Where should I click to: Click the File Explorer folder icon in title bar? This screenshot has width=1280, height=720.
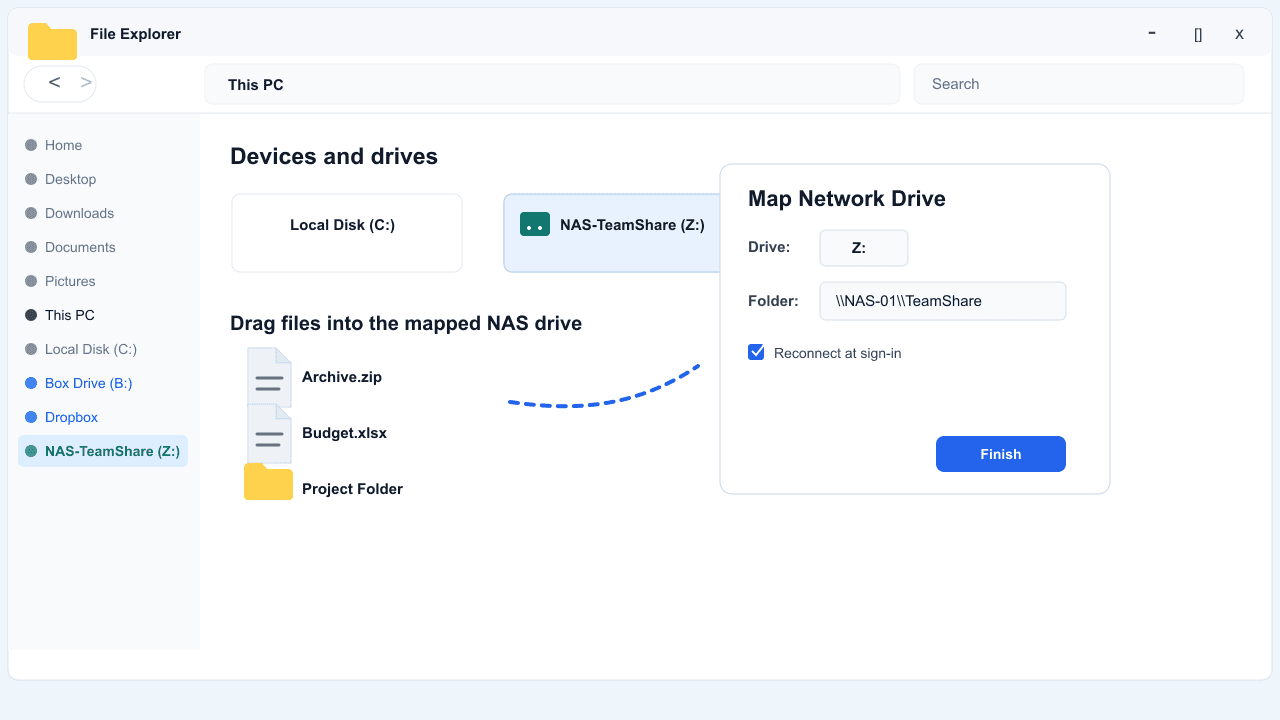coord(52,41)
